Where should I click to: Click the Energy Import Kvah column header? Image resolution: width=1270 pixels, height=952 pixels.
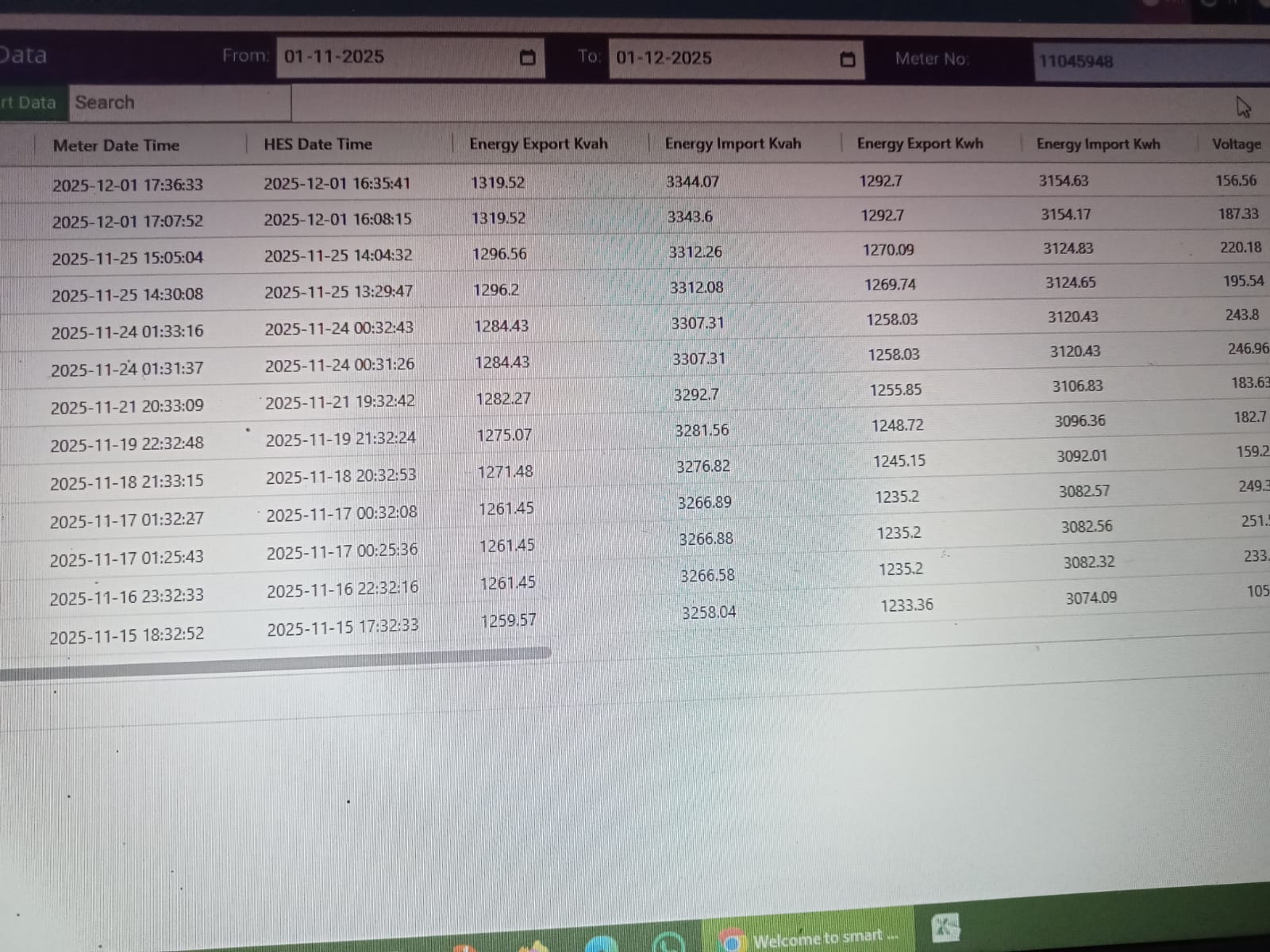(733, 144)
